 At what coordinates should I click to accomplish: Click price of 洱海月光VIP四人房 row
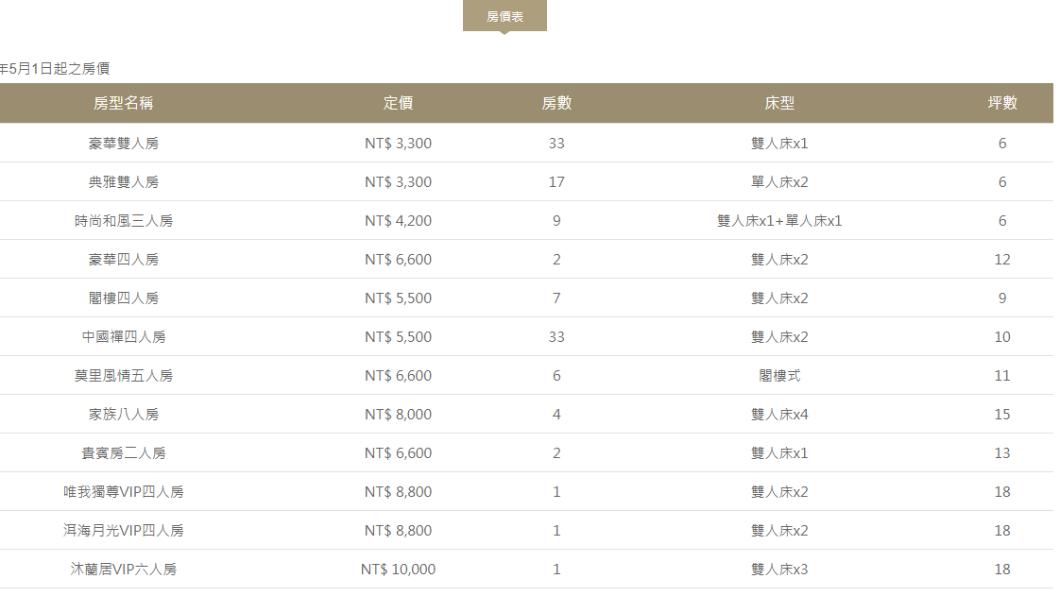point(398,530)
